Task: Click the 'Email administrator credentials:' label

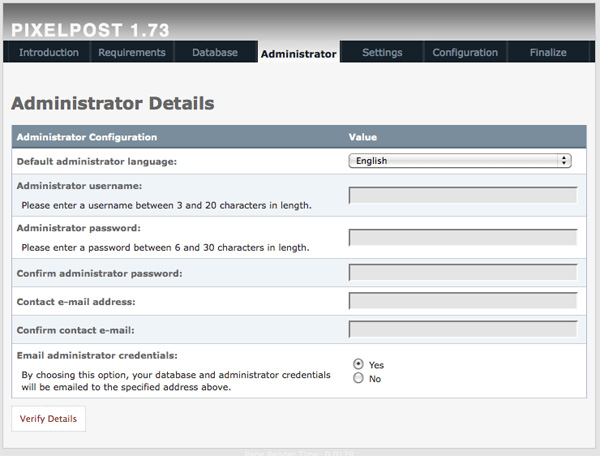Action: pos(97,355)
